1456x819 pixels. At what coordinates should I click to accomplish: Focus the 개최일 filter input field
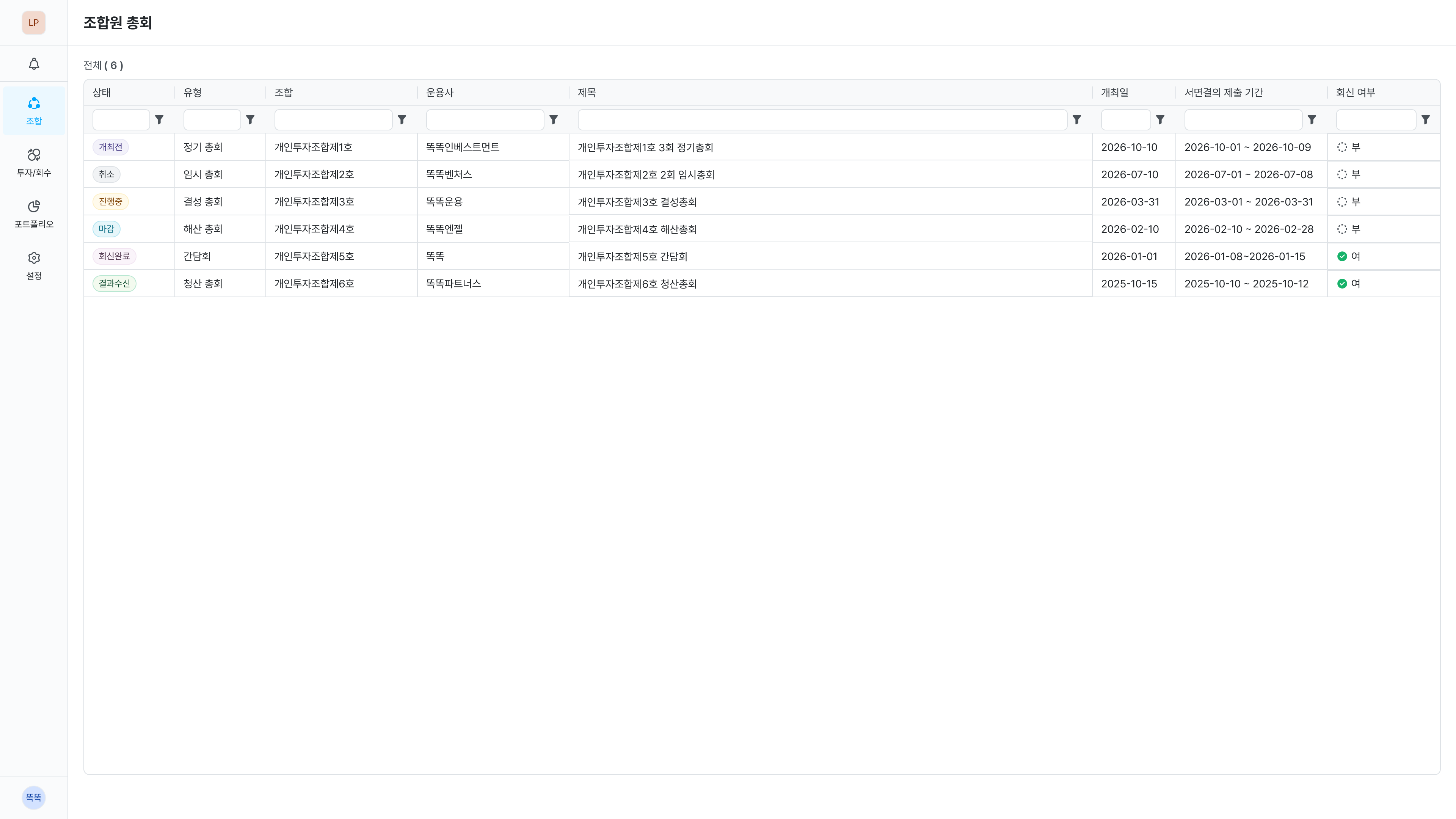pos(1125,120)
